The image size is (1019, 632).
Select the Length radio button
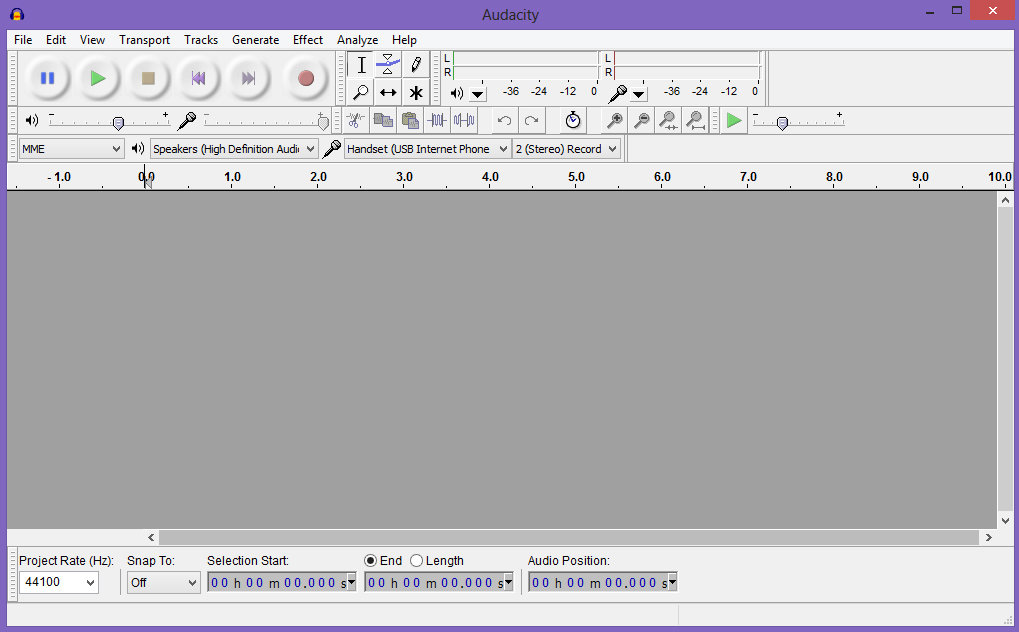[x=417, y=560]
